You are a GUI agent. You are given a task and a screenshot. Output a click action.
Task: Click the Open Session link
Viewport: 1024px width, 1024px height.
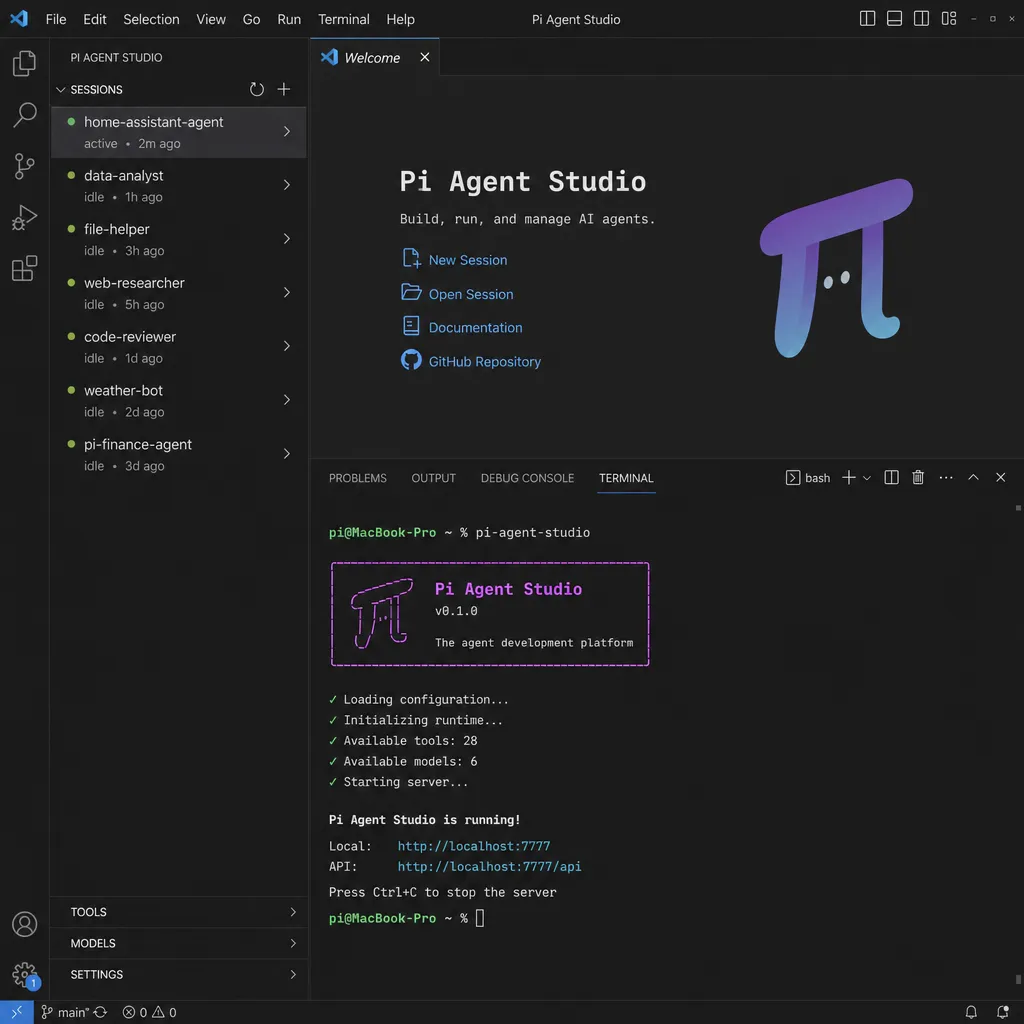coord(471,295)
